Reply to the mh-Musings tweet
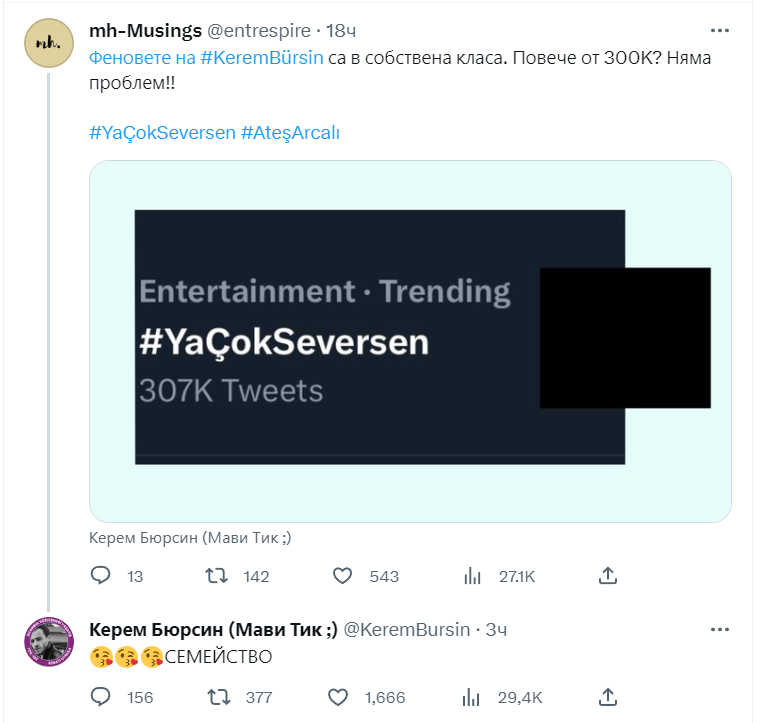 (x=100, y=576)
